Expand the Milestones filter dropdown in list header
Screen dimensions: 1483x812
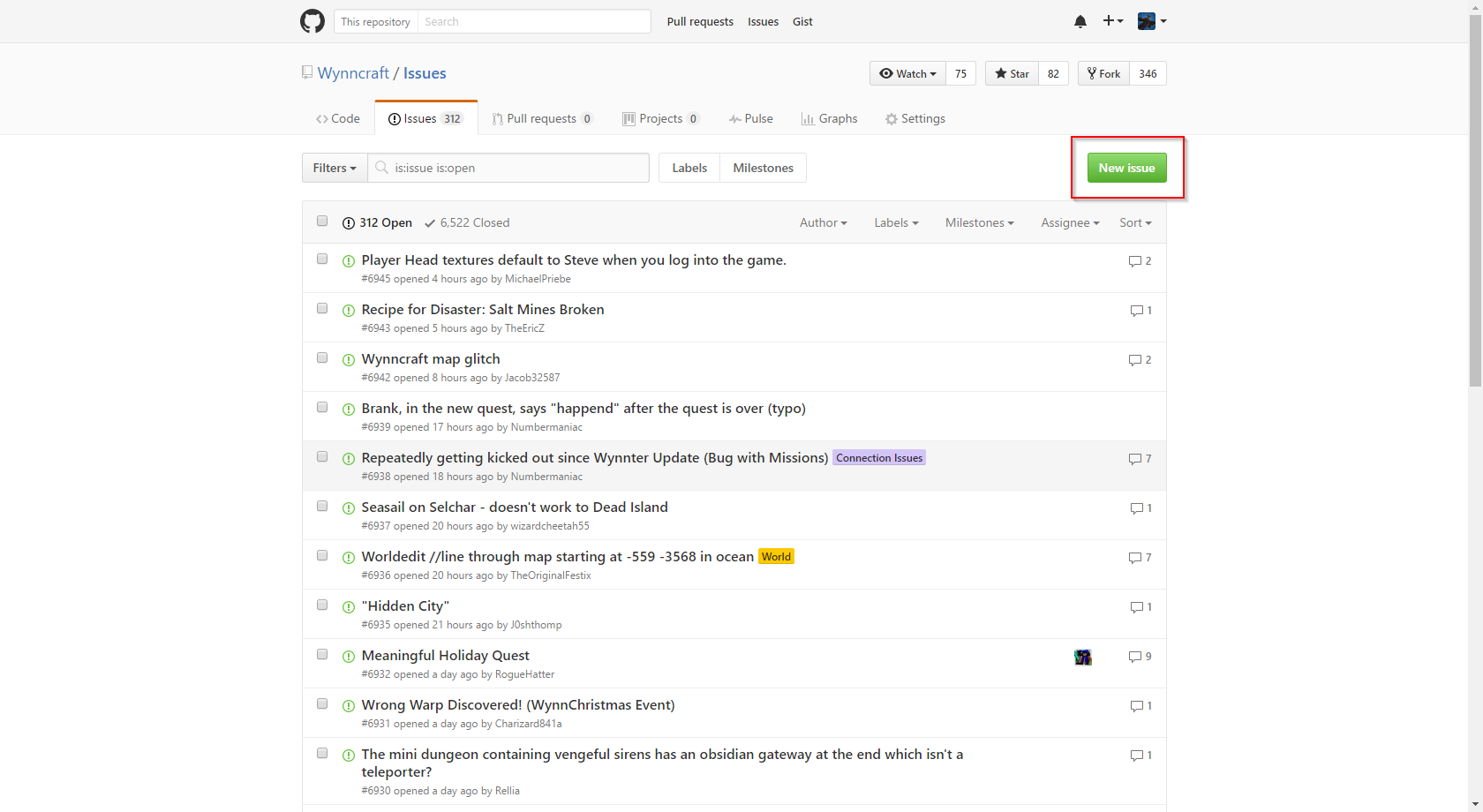(980, 222)
